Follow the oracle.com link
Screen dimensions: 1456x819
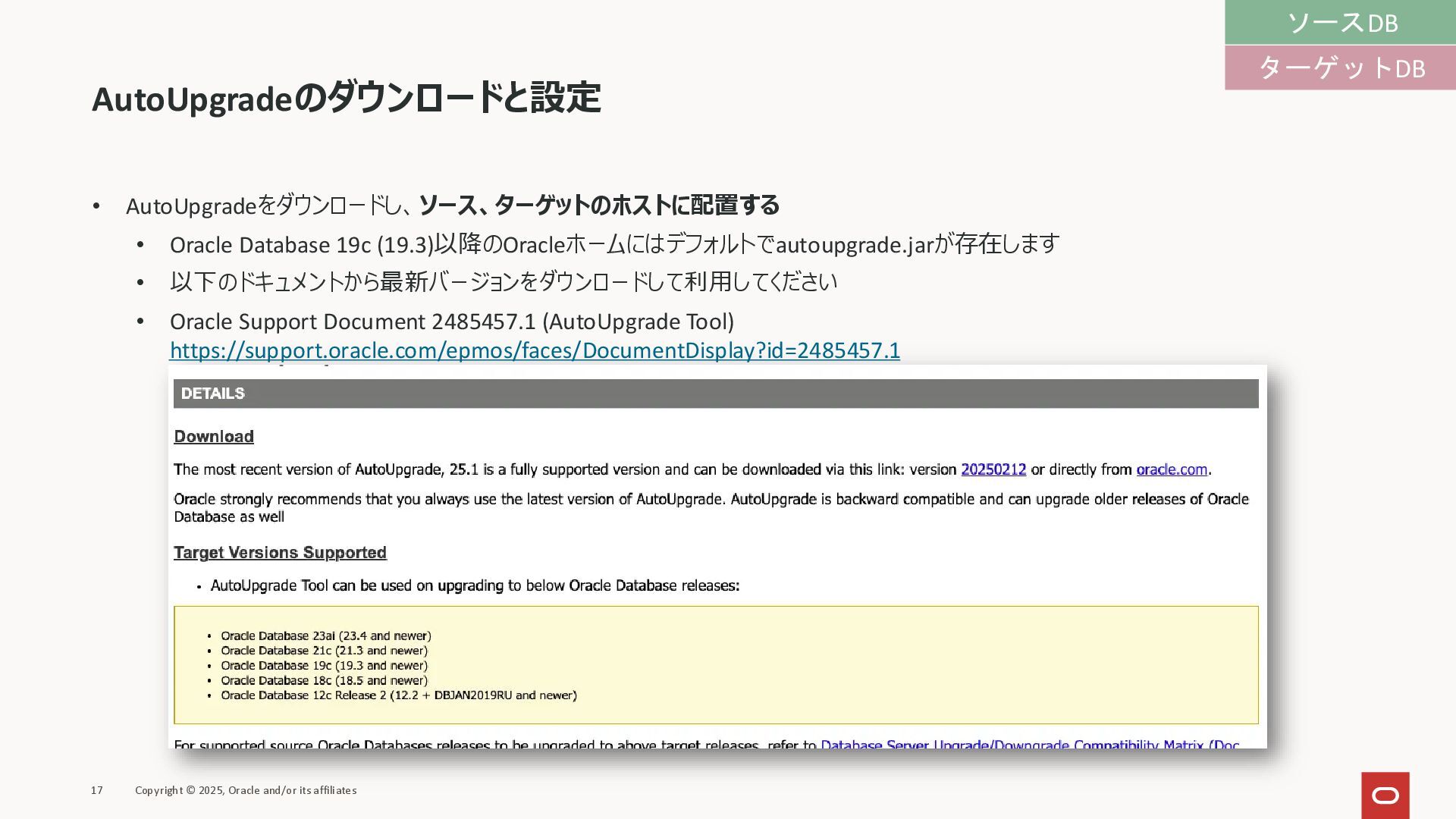(x=1172, y=469)
